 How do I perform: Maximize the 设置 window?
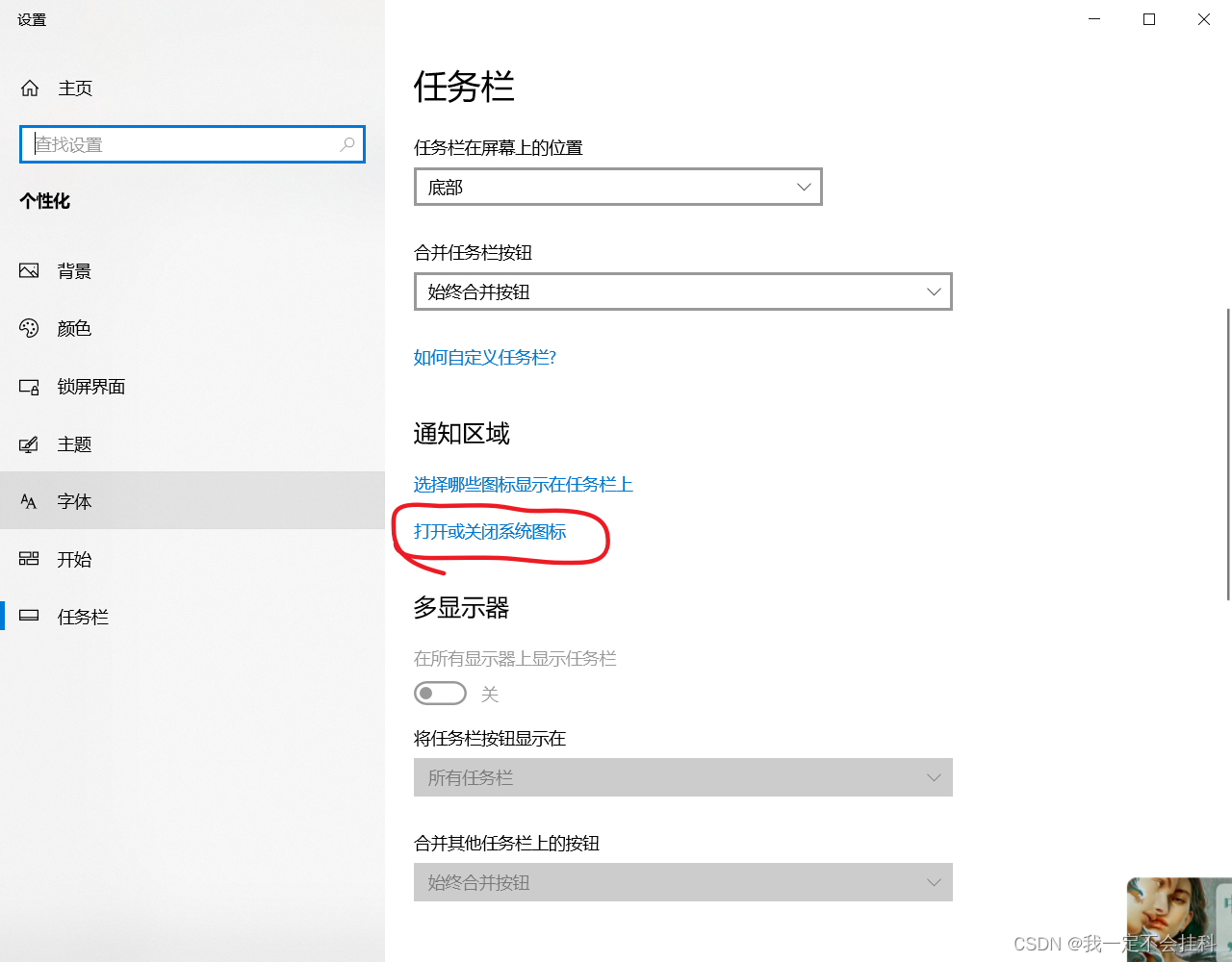click(x=1149, y=19)
